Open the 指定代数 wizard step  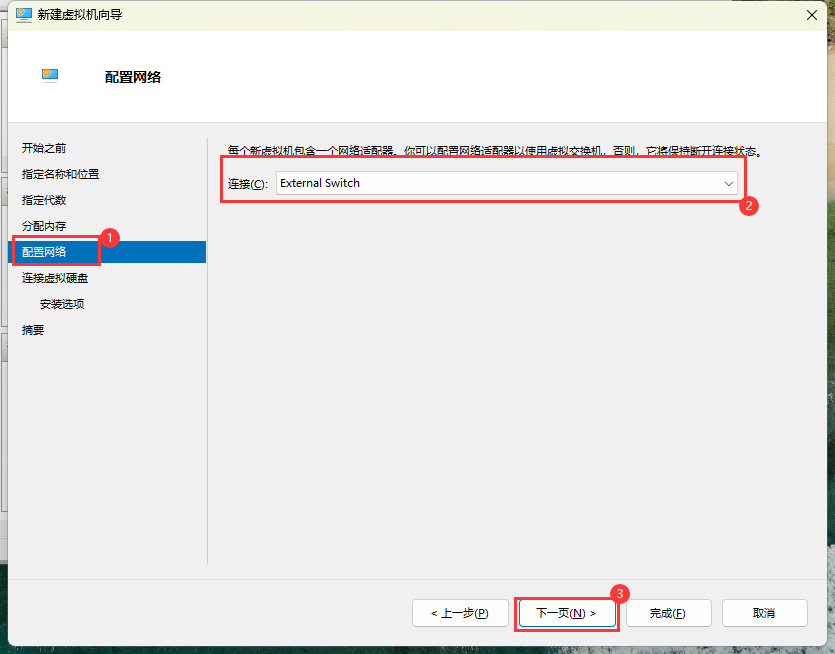[44, 200]
